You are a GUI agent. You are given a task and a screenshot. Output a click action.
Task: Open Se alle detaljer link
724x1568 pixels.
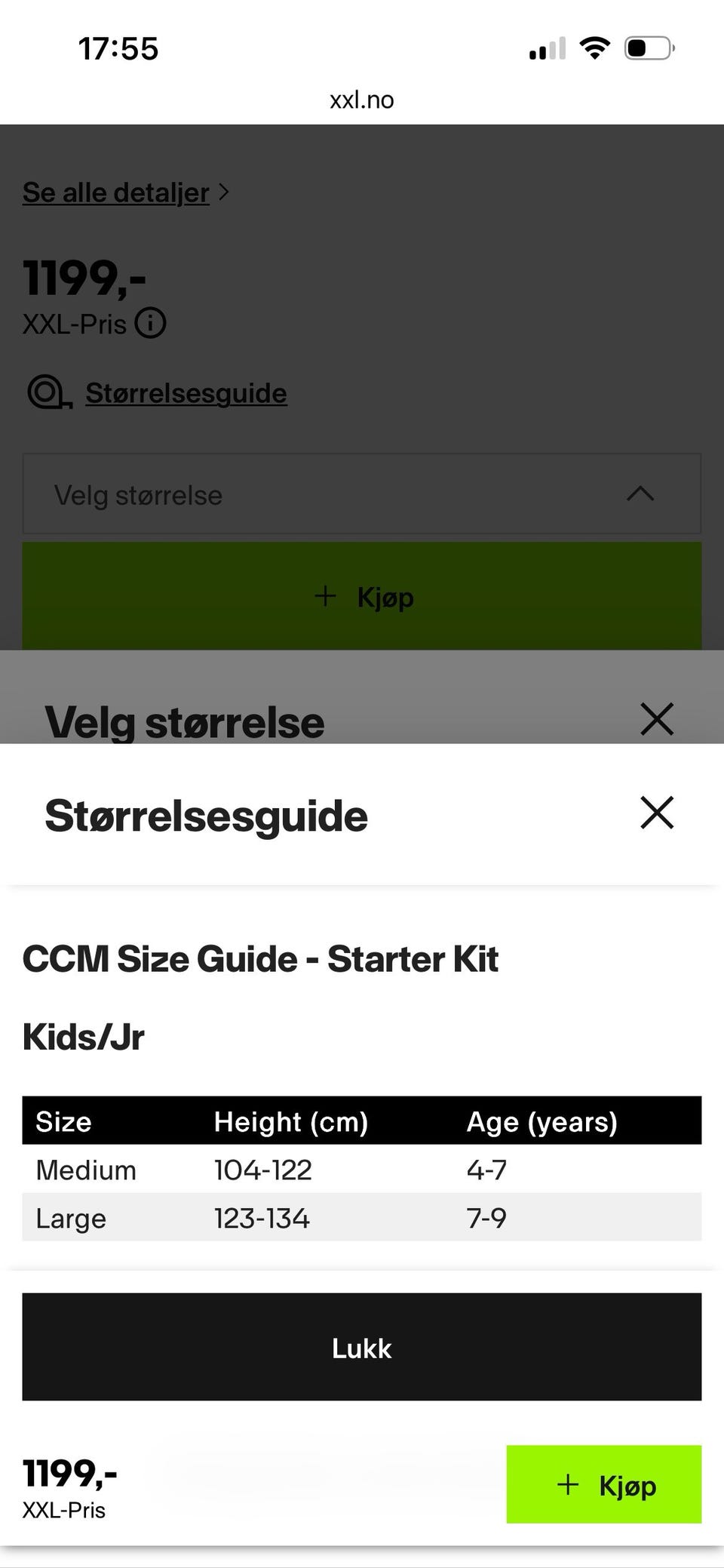[115, 192]
